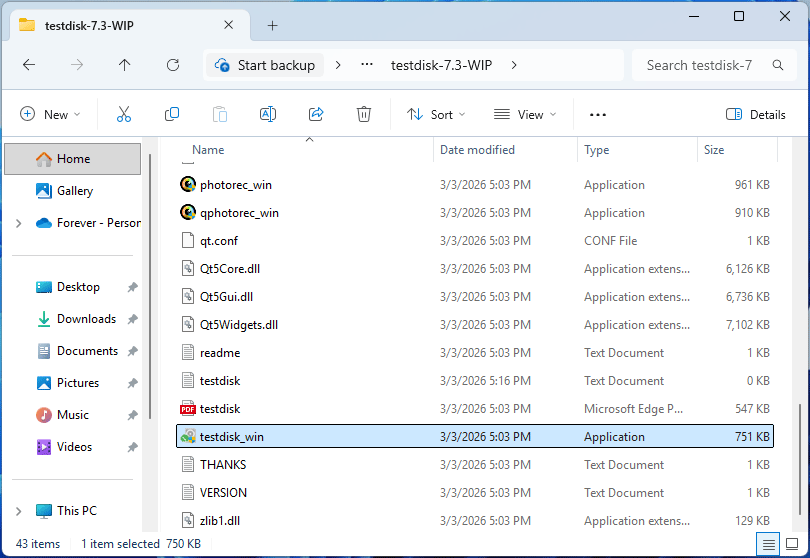Click the testdisk_win application icon
This screenshot has width=810, height=558.
click(188, 437)
